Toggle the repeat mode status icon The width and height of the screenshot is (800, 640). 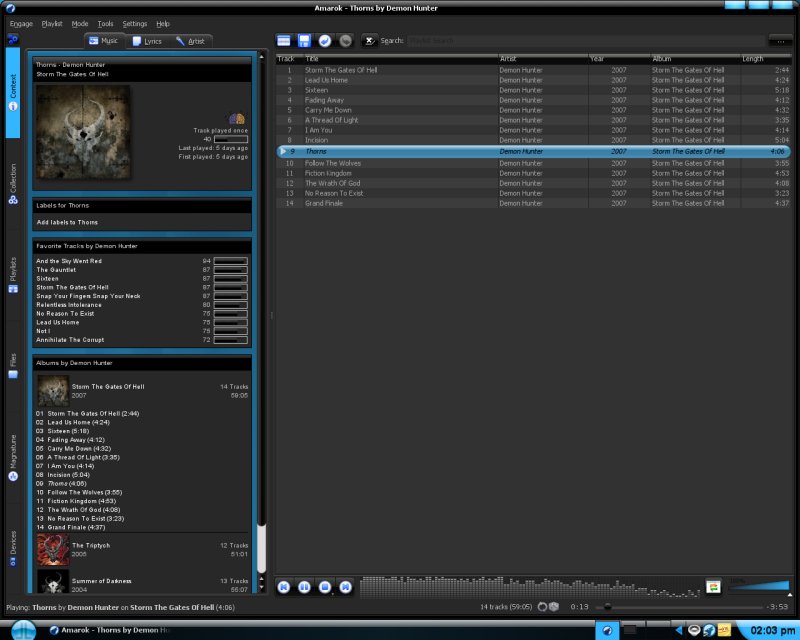542,607
